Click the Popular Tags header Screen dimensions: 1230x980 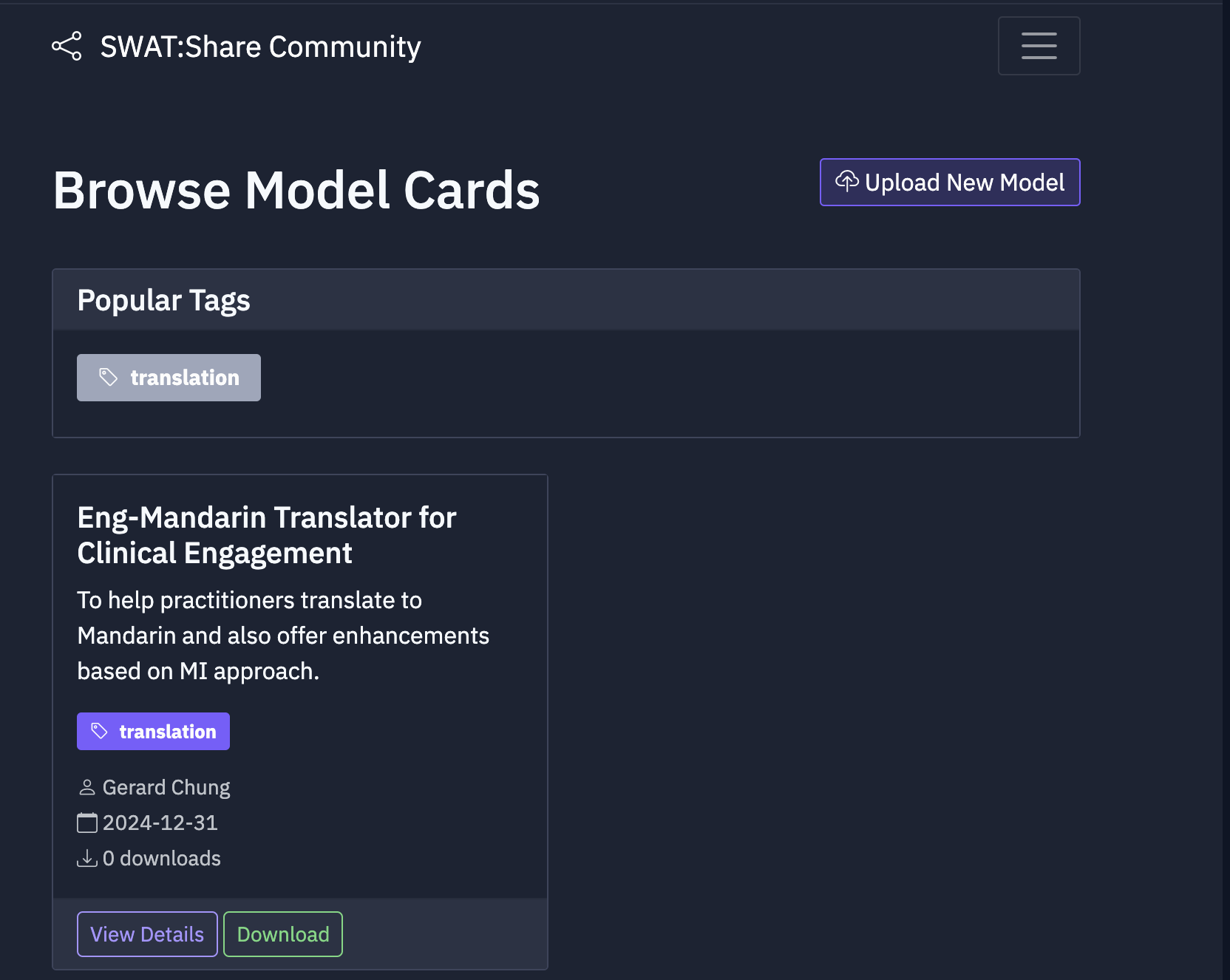(x=566, y=300)
